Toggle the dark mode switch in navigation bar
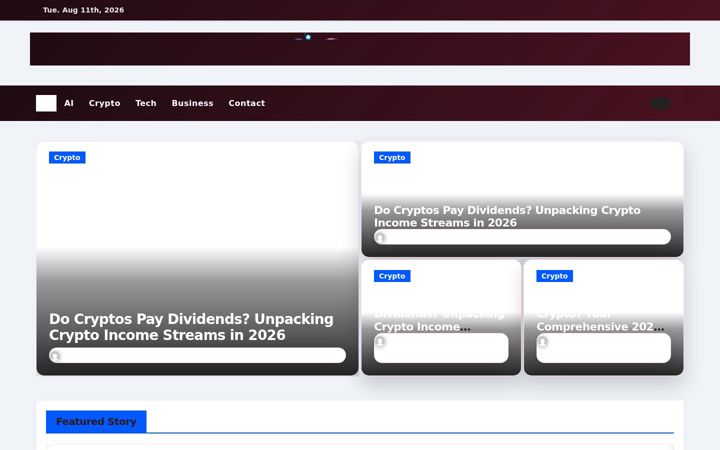 pyautogui.click(x=661, y=104)
